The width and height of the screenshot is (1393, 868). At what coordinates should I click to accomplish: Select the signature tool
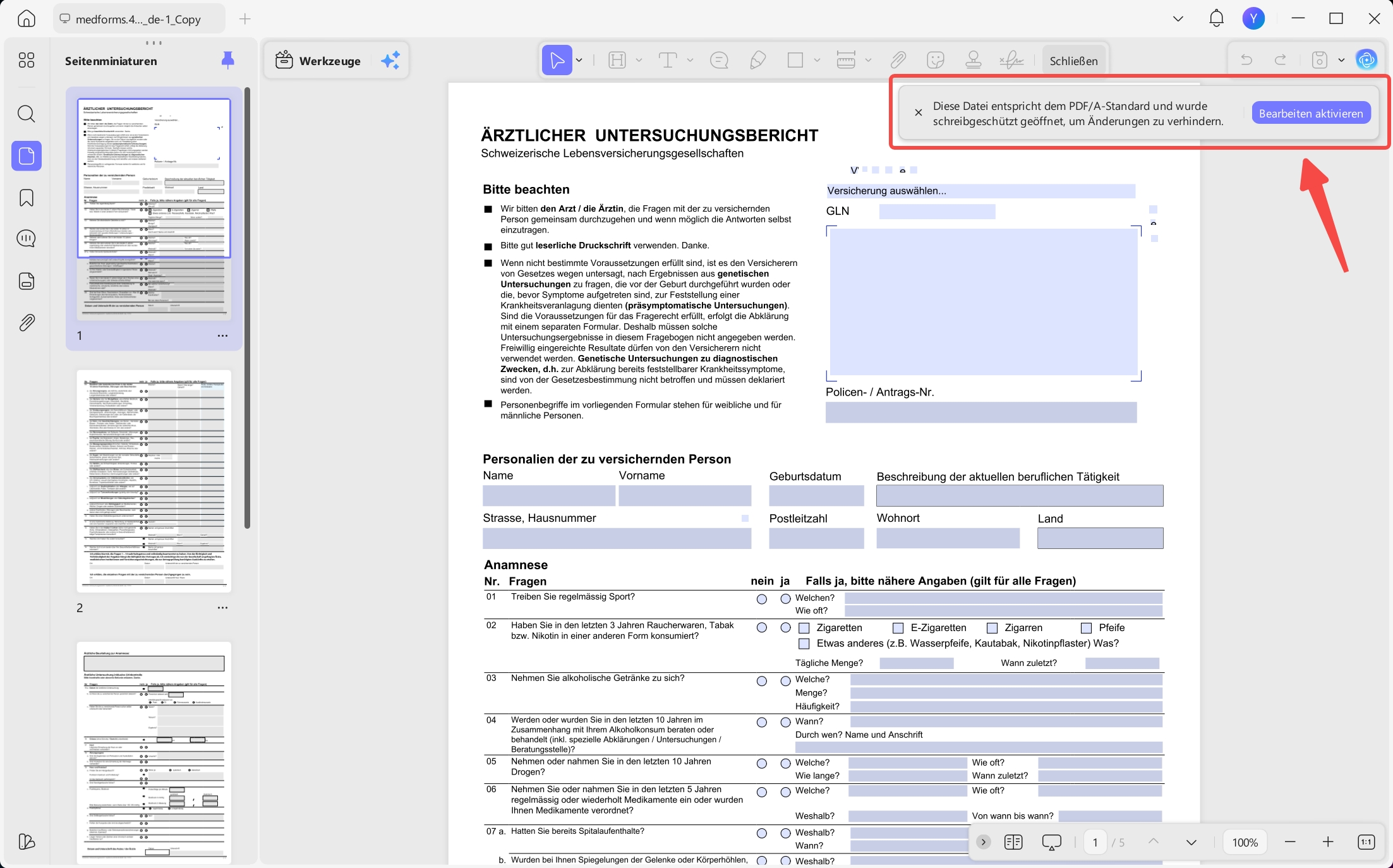[x=1011, y=60]
